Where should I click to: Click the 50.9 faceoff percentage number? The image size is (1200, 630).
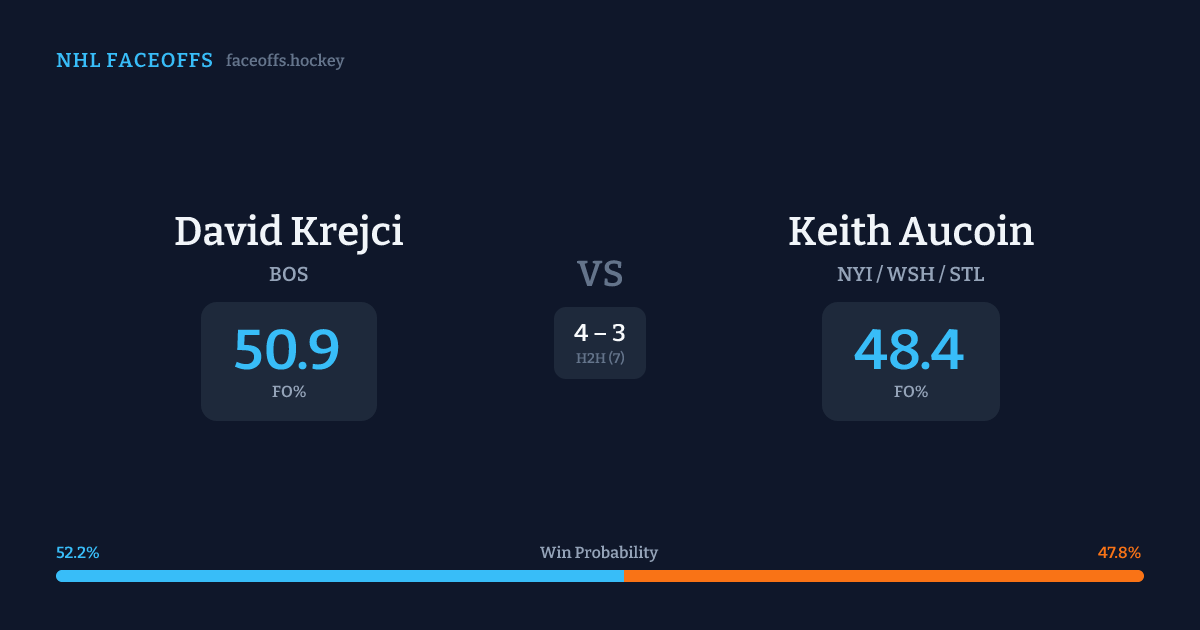(x=287, y=350)
